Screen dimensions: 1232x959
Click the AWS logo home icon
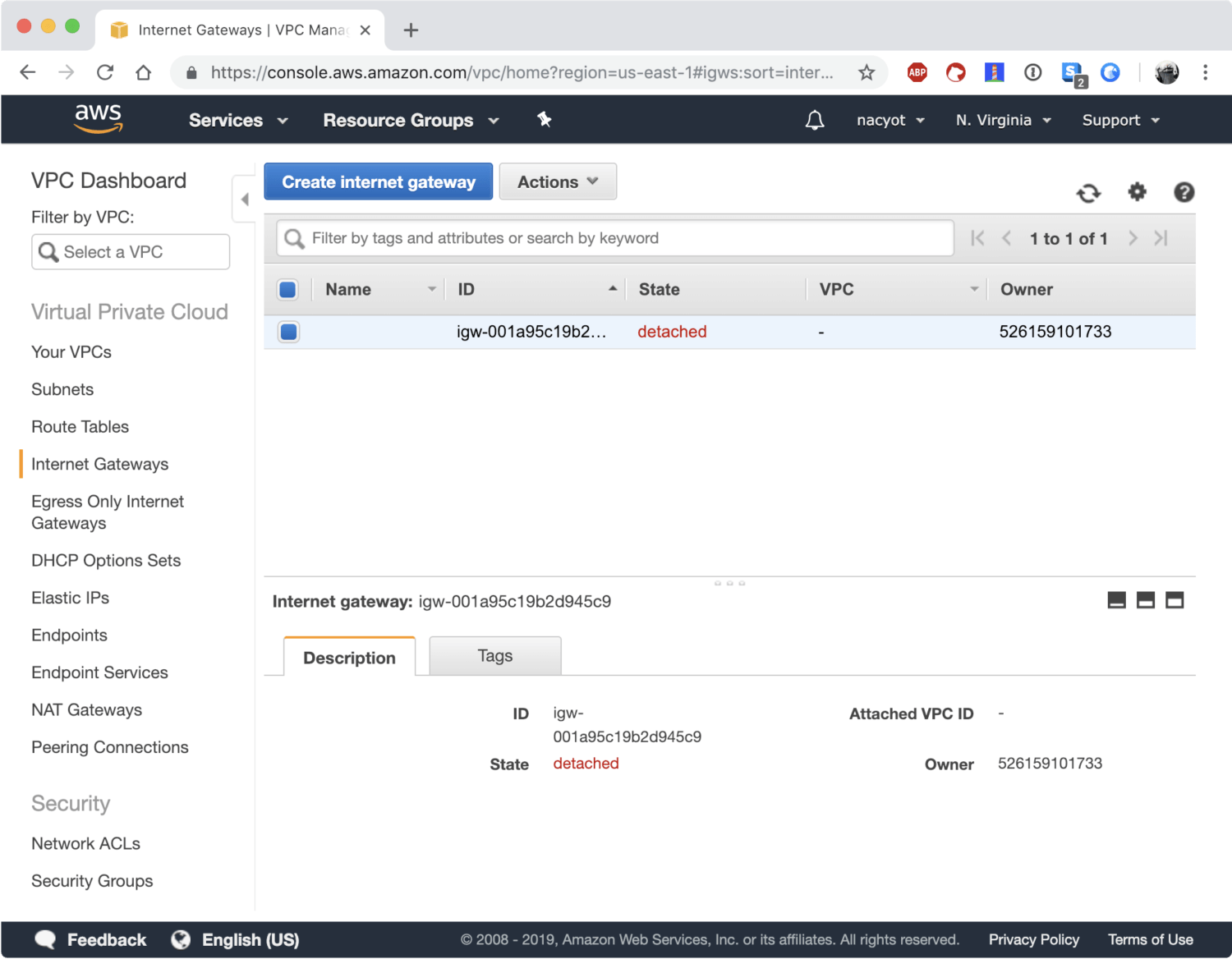[x=99, y=119]
